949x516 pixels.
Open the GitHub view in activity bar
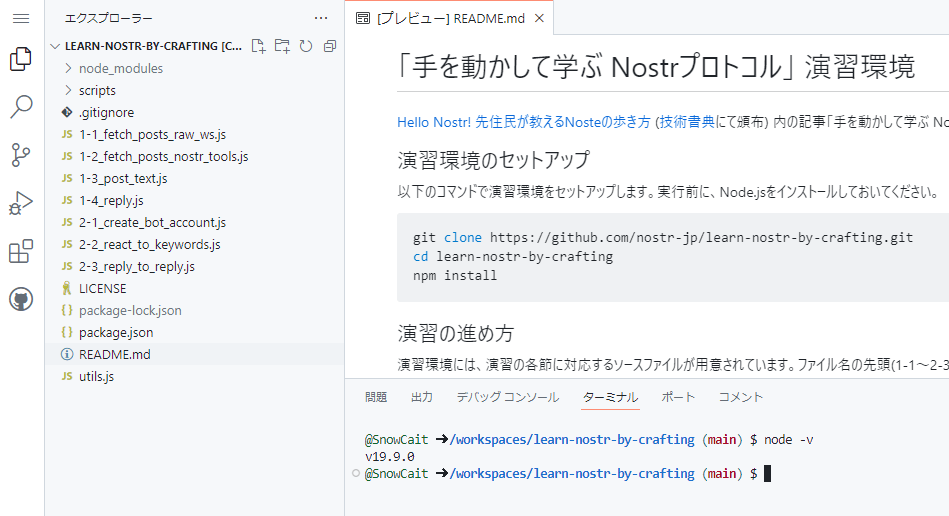[x=21, y=299]
